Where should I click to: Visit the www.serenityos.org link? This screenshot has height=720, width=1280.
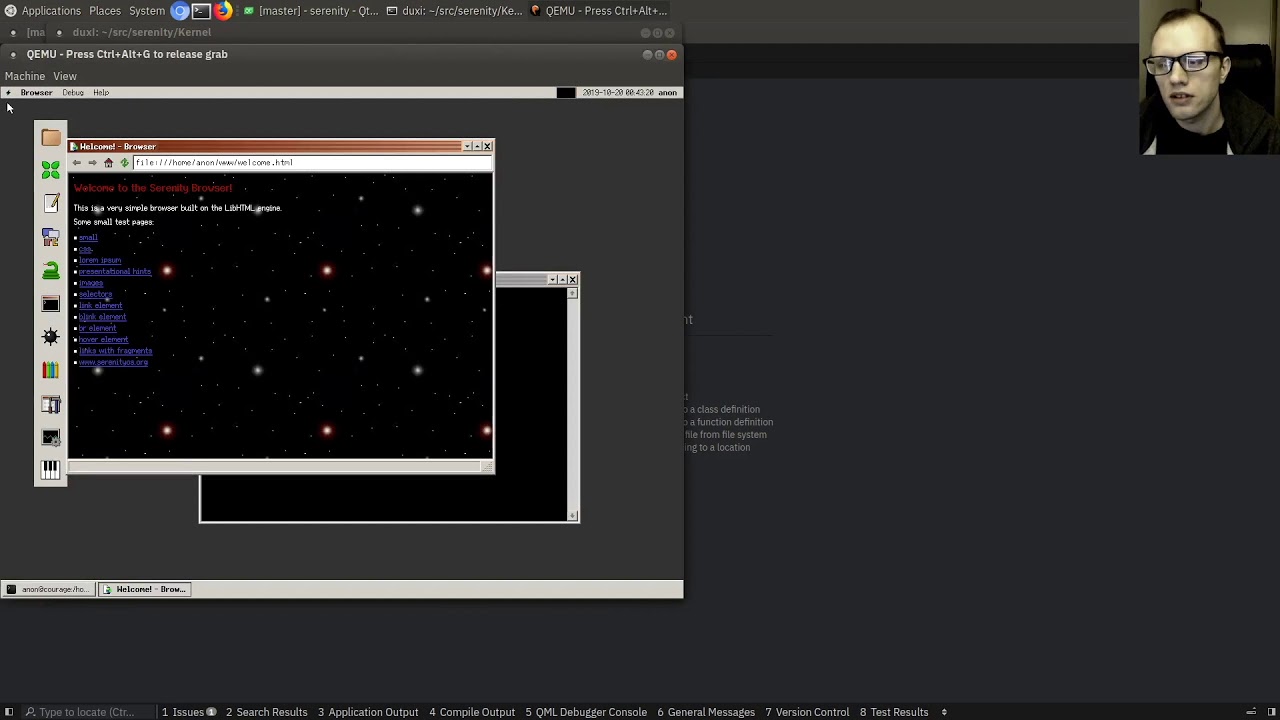tap(113, 362)
